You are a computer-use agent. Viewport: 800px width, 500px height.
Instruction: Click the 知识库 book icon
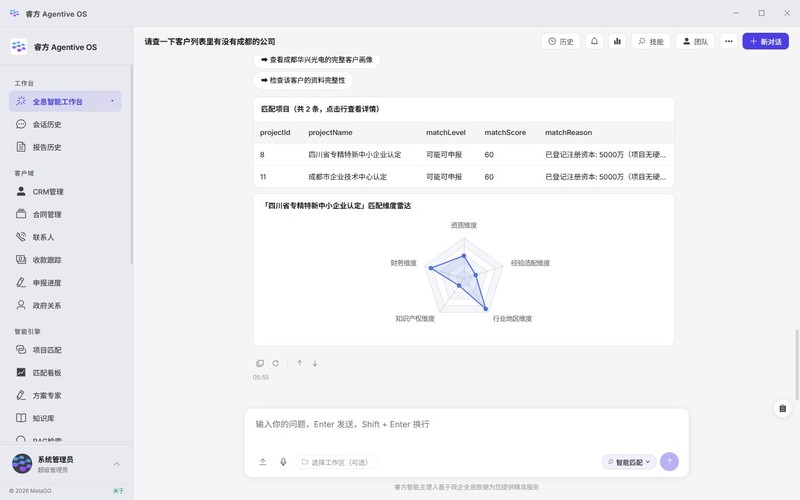pyautogui.click(x=21, y=418)
